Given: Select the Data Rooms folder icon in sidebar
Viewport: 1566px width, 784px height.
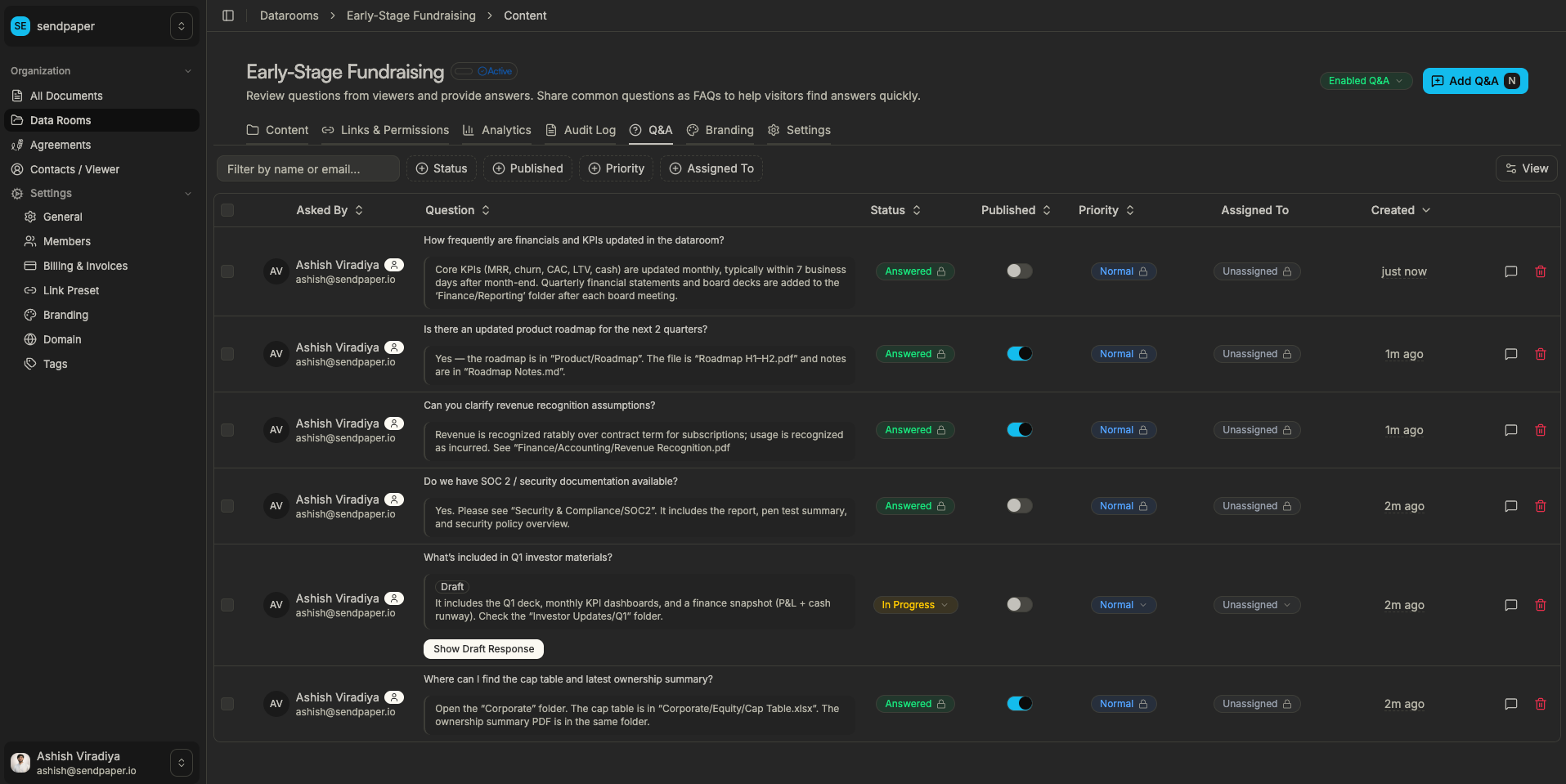Looking at the screenshot, I should tap(17, 120).
